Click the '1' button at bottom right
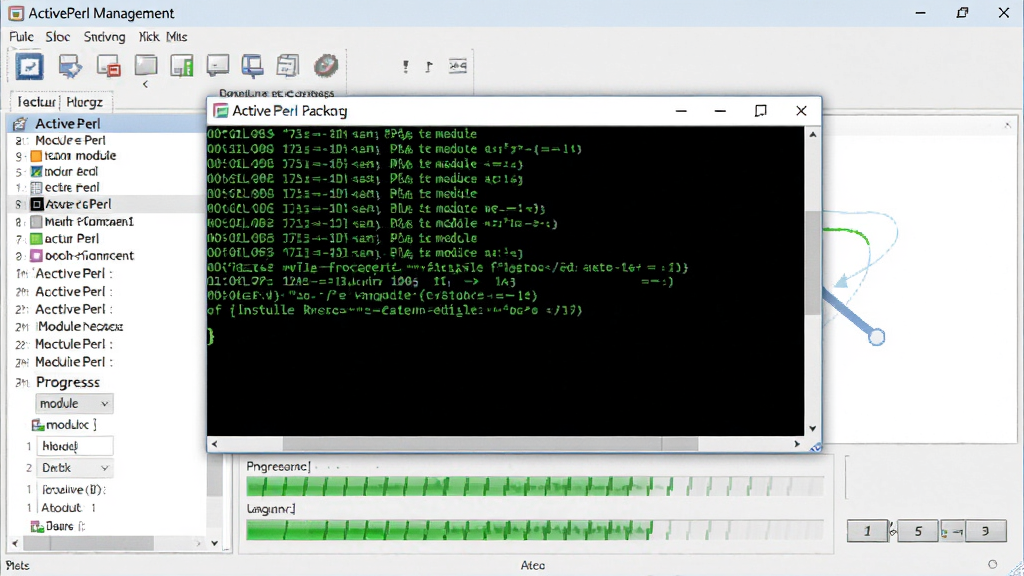Viewport: 1024px width, 576px height. click(867, 531)
